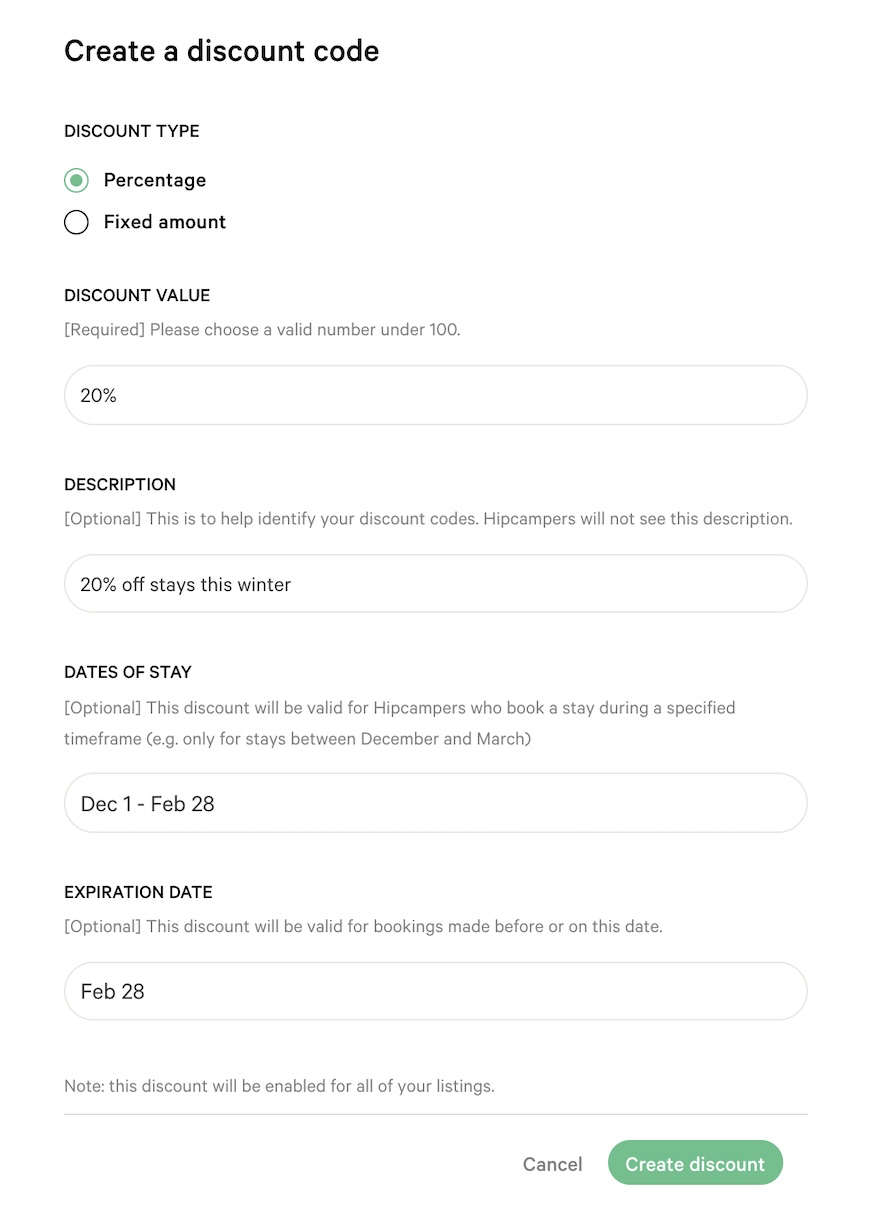The width and height of the screenshot is (874, 1216).
Task: Click the Description field with winter text
Action: pyautogui.click(x=435, y=584)
